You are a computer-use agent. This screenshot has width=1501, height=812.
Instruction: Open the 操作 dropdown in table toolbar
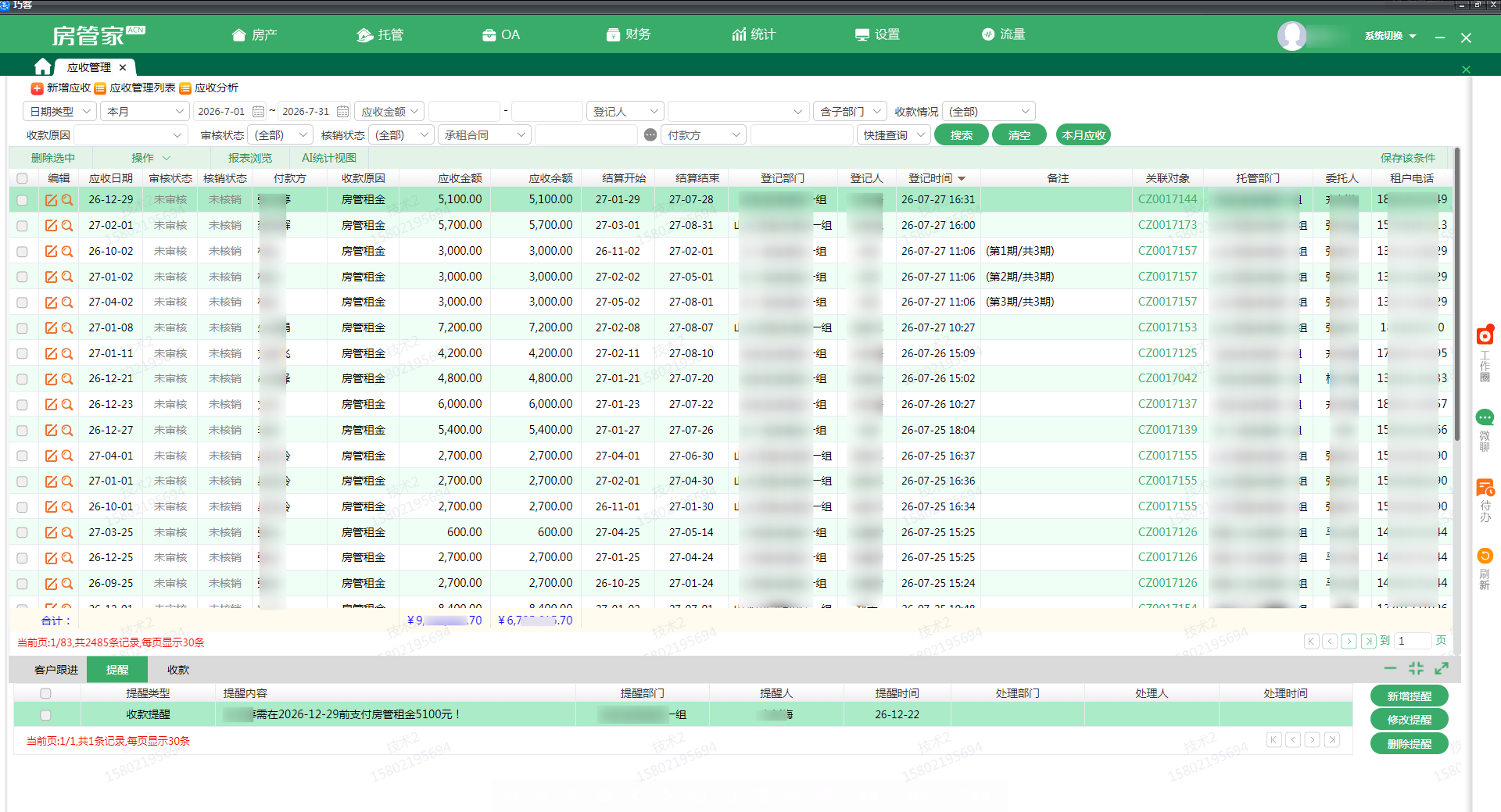point(150,158)
